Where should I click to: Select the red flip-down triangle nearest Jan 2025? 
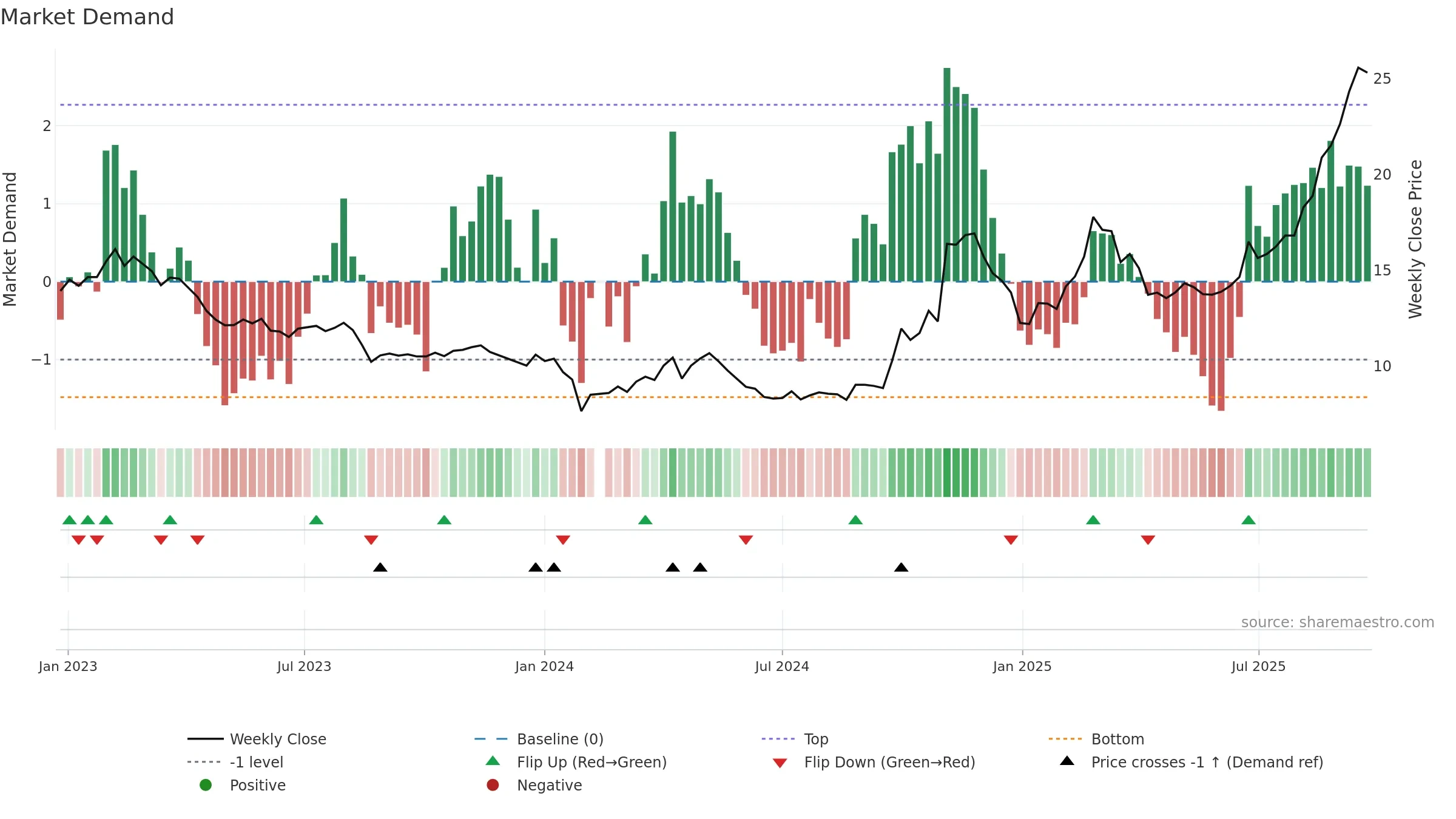1011,540
